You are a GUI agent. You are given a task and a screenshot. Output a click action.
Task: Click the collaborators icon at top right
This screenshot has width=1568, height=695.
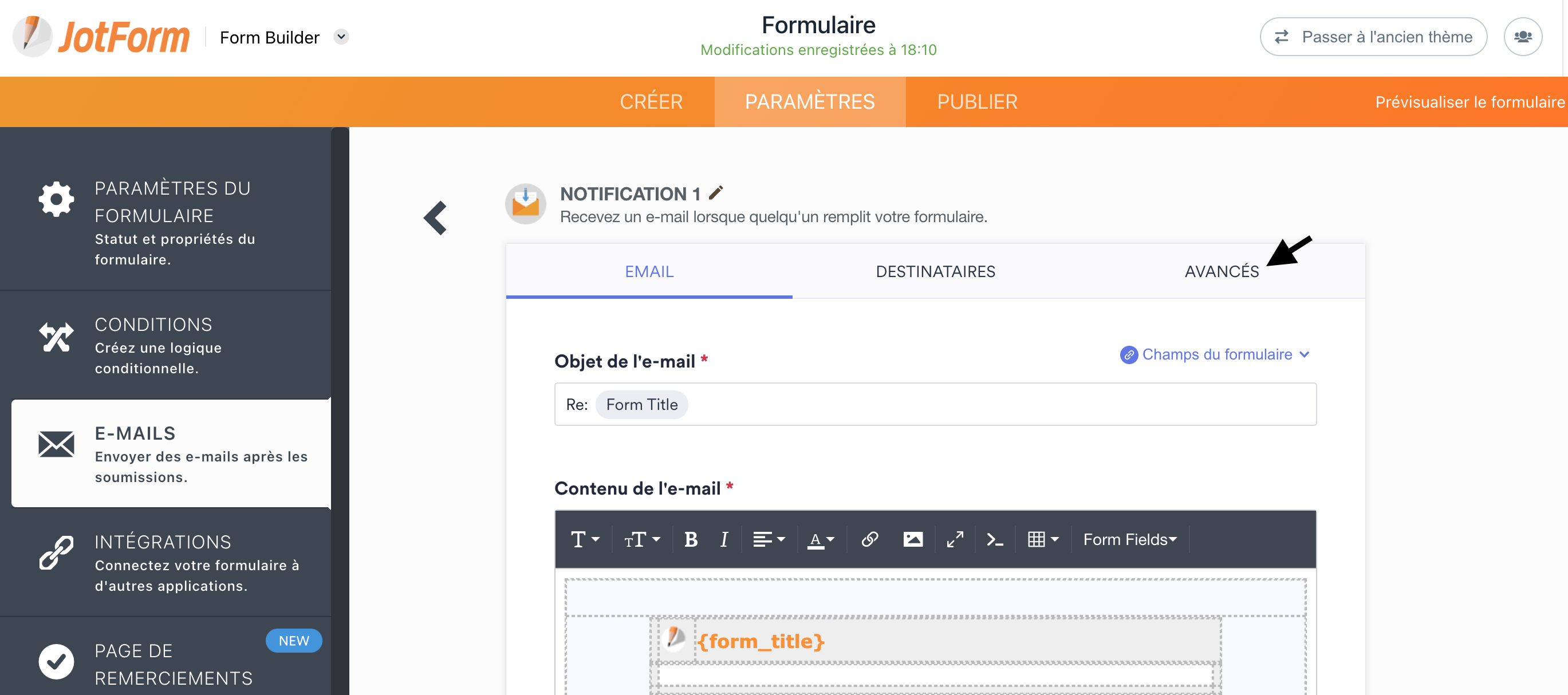tap(1522, 37)
